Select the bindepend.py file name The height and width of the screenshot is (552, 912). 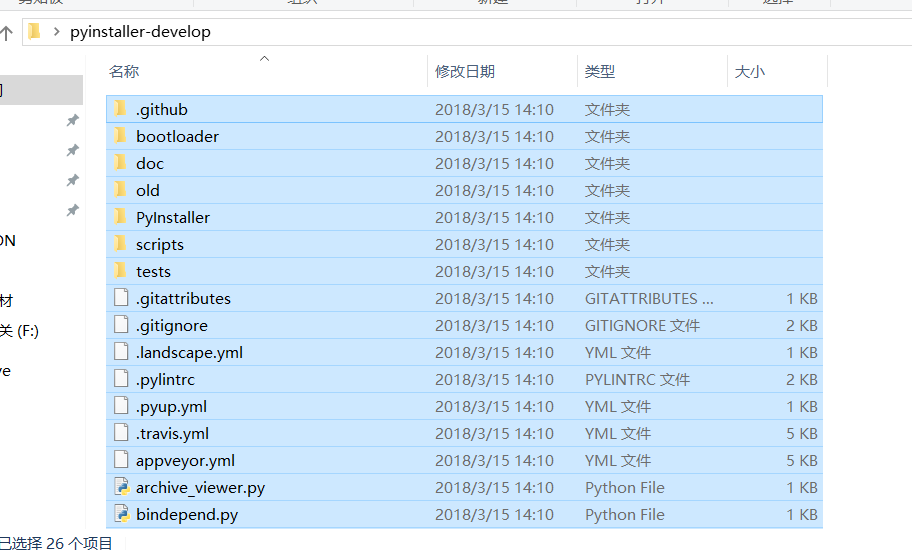point(187,515)
